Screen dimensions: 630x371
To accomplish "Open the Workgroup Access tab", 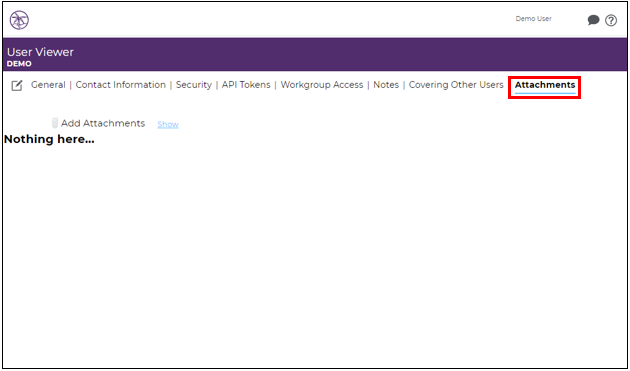I will (321, 85).
